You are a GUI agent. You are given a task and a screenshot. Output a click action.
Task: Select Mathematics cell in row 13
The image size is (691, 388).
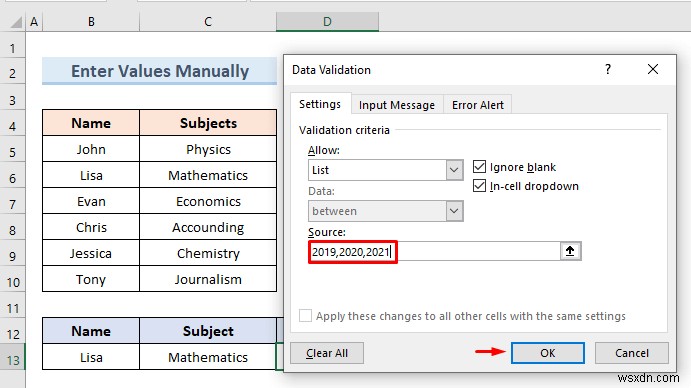208,357
